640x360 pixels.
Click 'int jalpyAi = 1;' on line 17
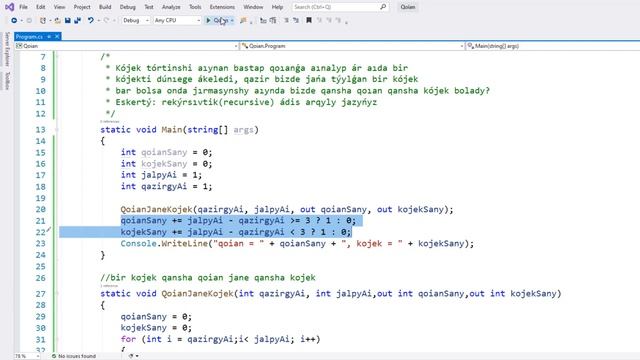161,175
